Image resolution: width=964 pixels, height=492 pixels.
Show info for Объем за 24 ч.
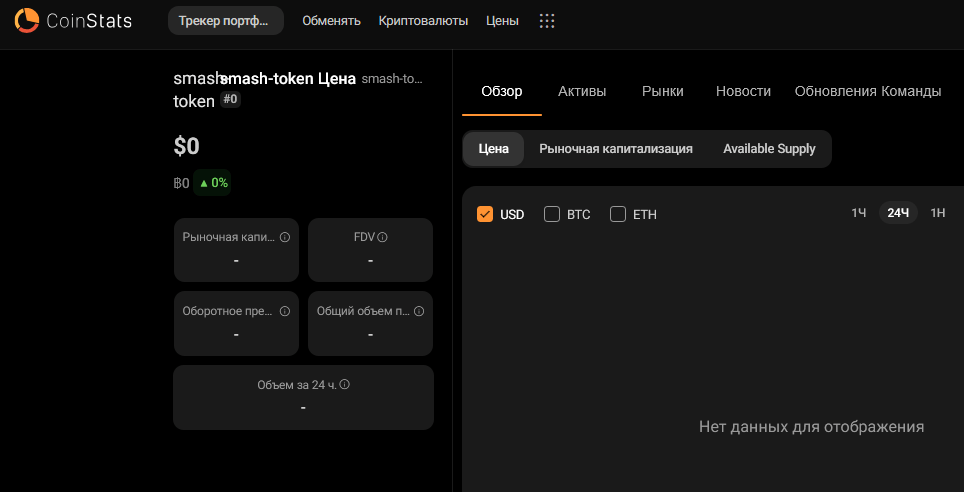pos(345,384)
